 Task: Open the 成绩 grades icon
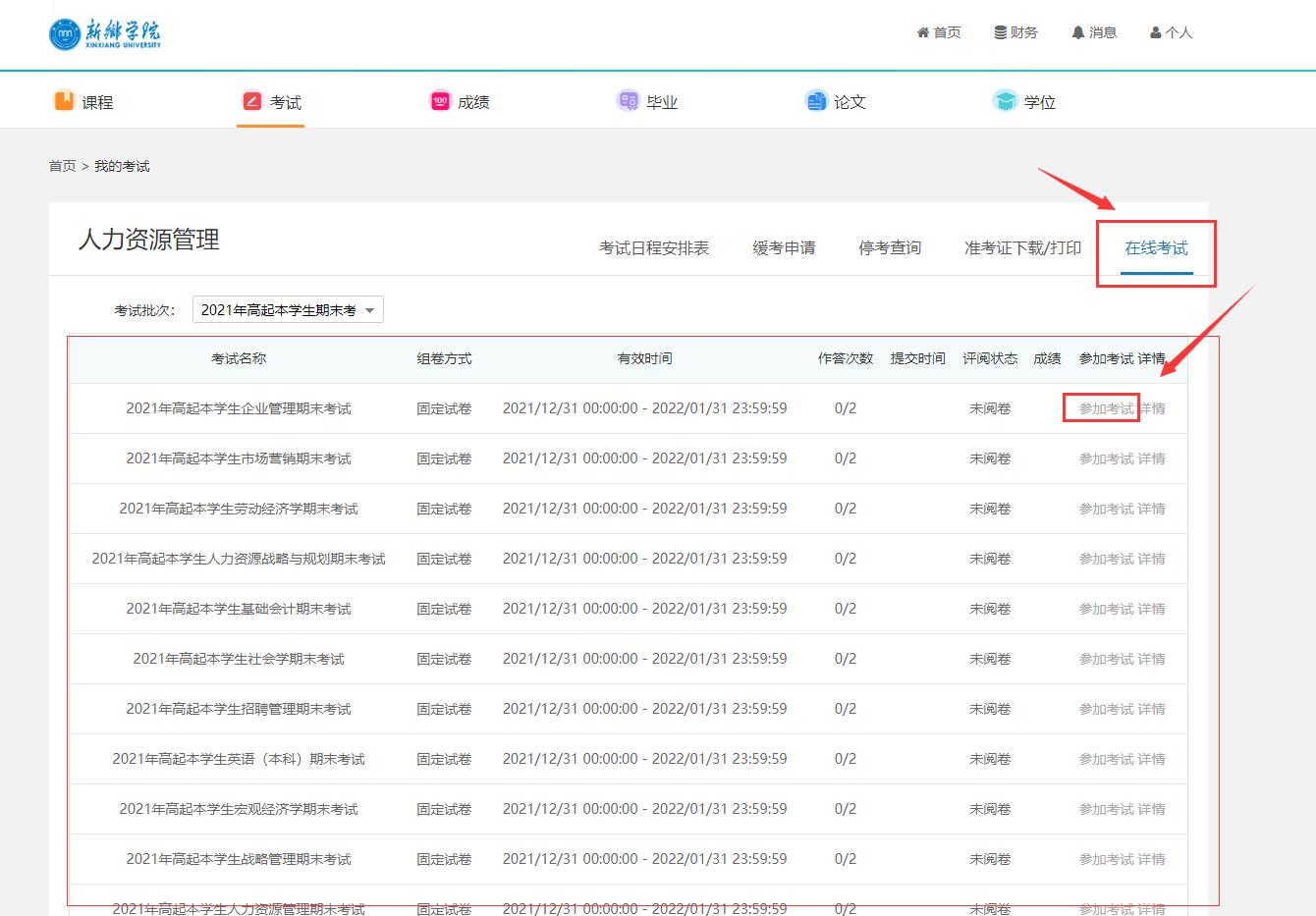(440, 101)
